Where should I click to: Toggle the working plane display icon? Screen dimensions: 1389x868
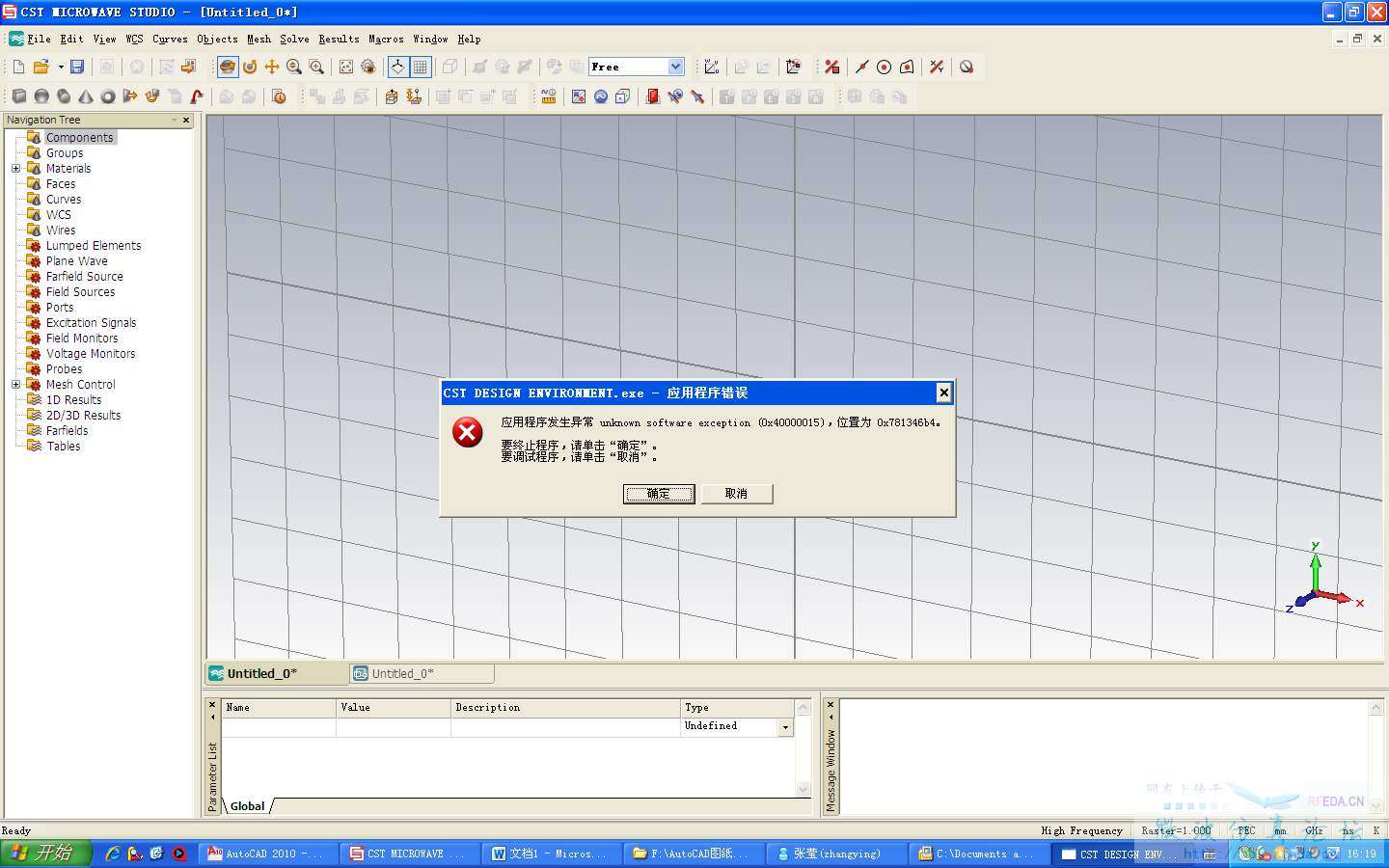(397, 67)
